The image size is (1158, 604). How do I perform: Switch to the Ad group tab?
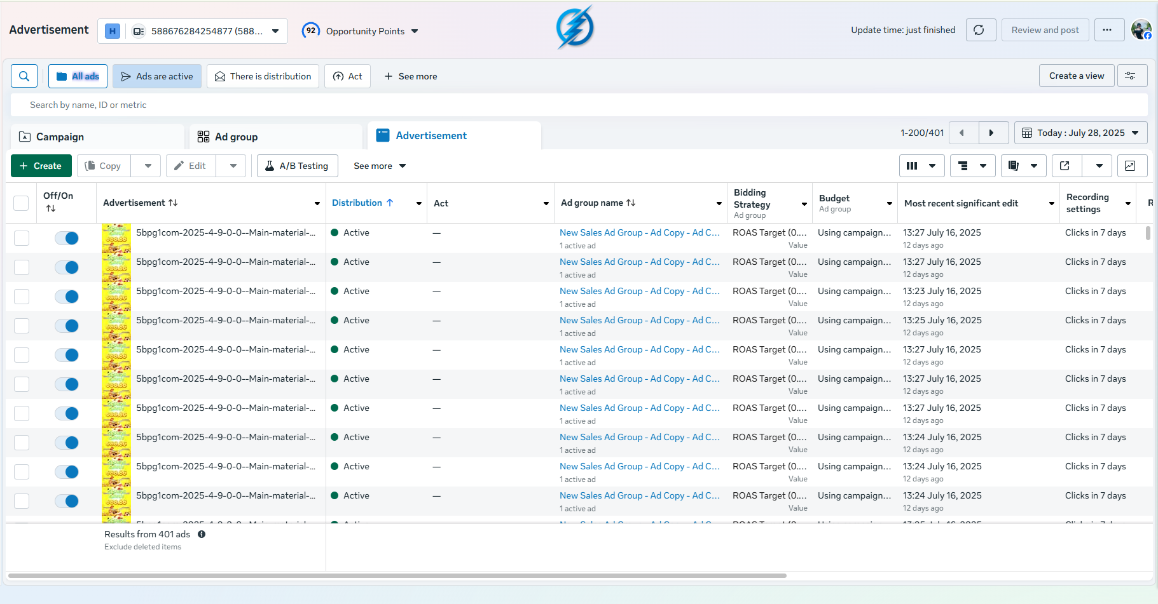coord(276,137)
